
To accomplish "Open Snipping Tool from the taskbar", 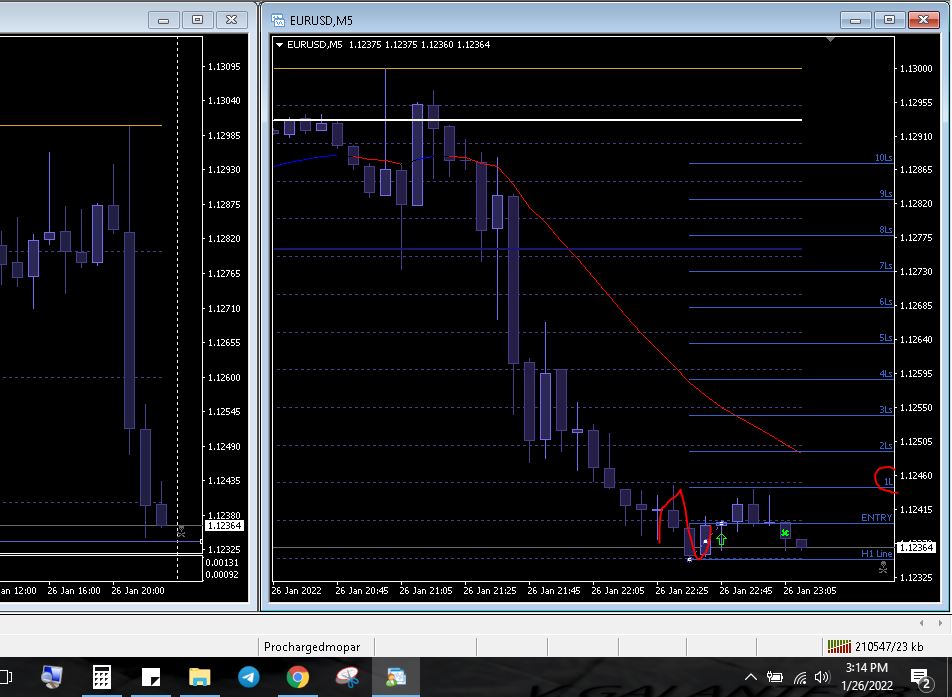I will click(x=347, y=677).
